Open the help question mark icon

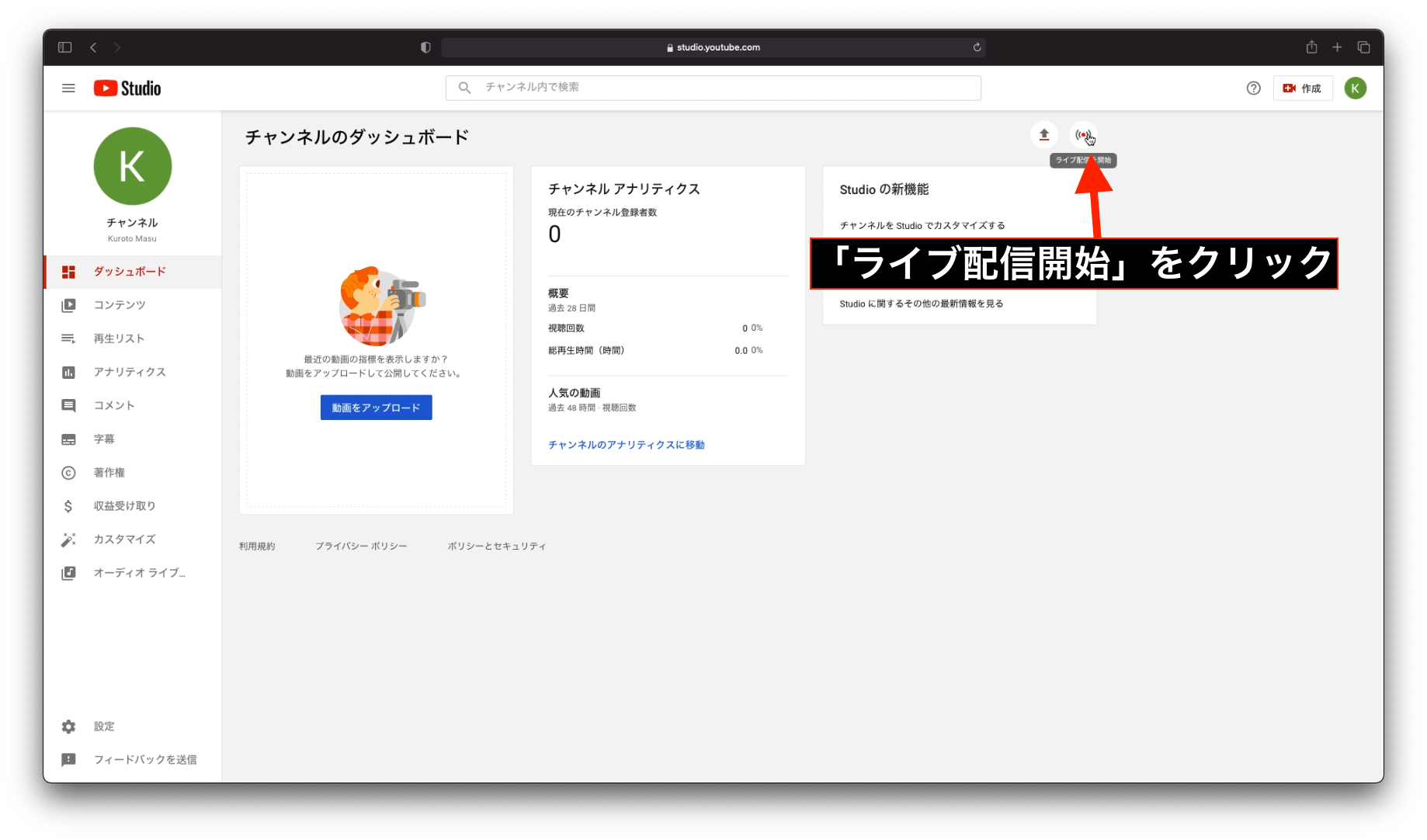[x=1253, y=89]
